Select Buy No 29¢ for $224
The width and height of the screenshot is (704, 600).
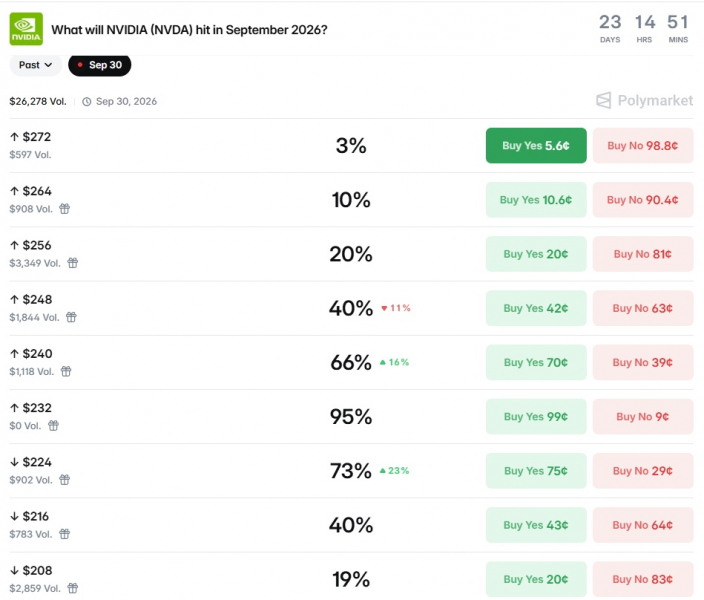tap(643, 471)
